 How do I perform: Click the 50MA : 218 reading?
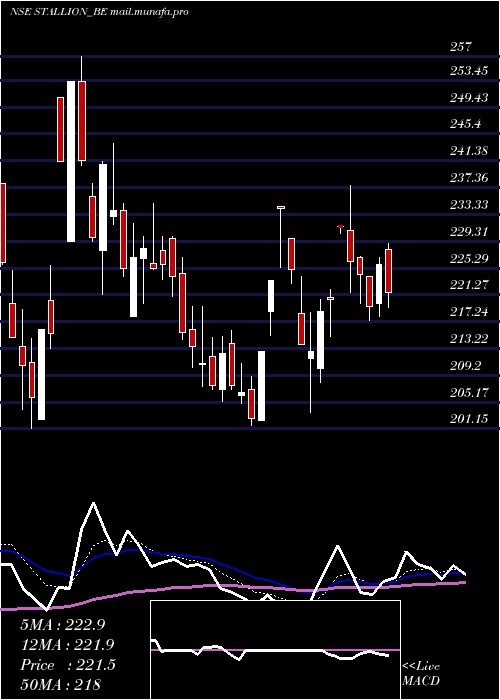pyautogui.click(x=60, y=684)
